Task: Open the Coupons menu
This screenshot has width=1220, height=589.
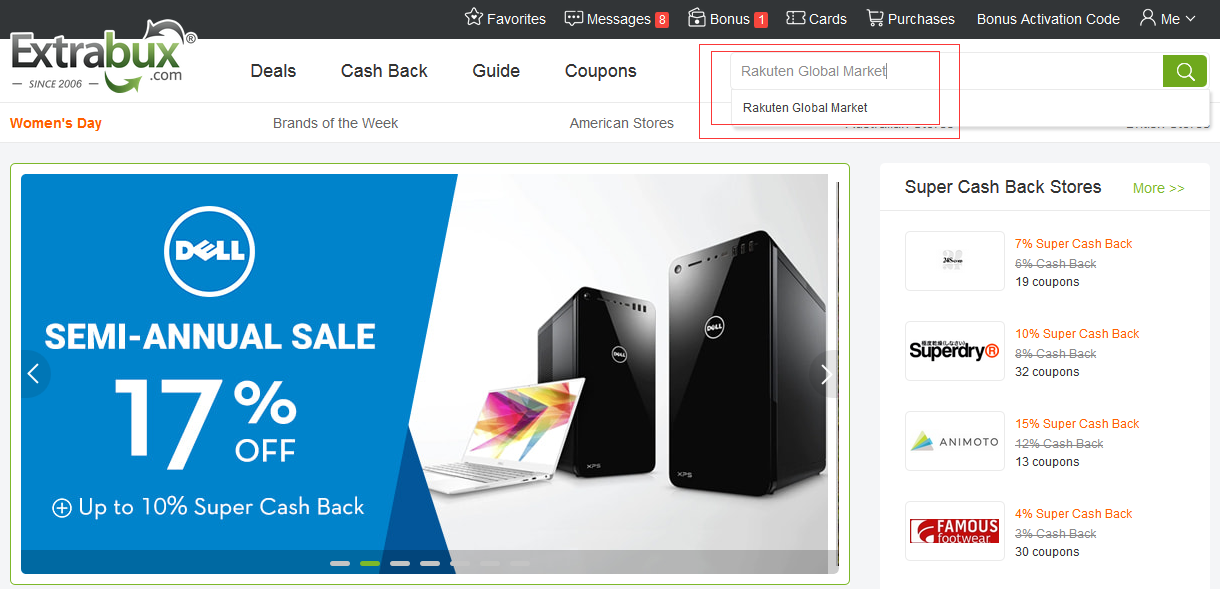Action: (601, 71)
